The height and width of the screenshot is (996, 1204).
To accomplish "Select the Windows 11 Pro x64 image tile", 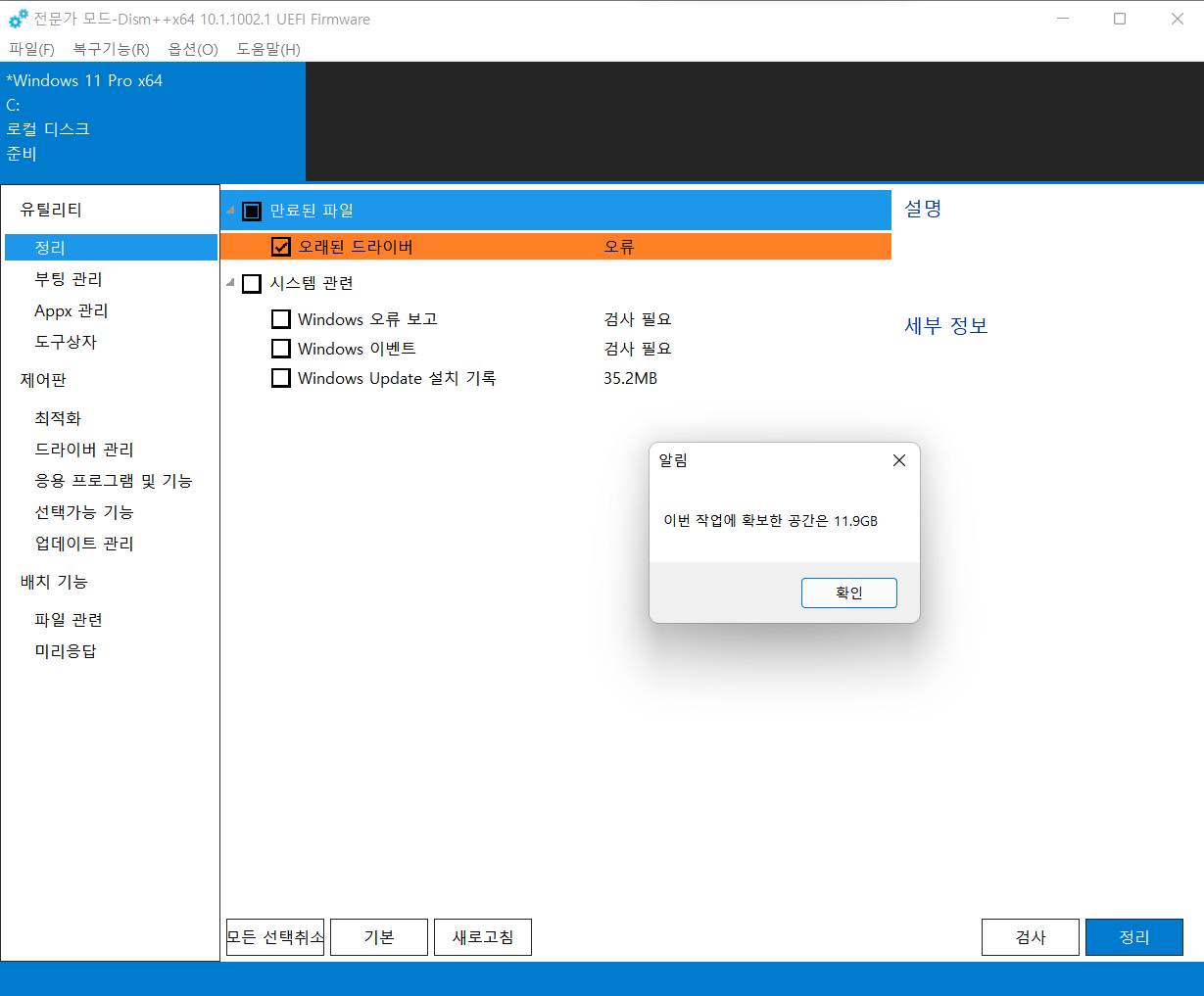I will point(153,121).
